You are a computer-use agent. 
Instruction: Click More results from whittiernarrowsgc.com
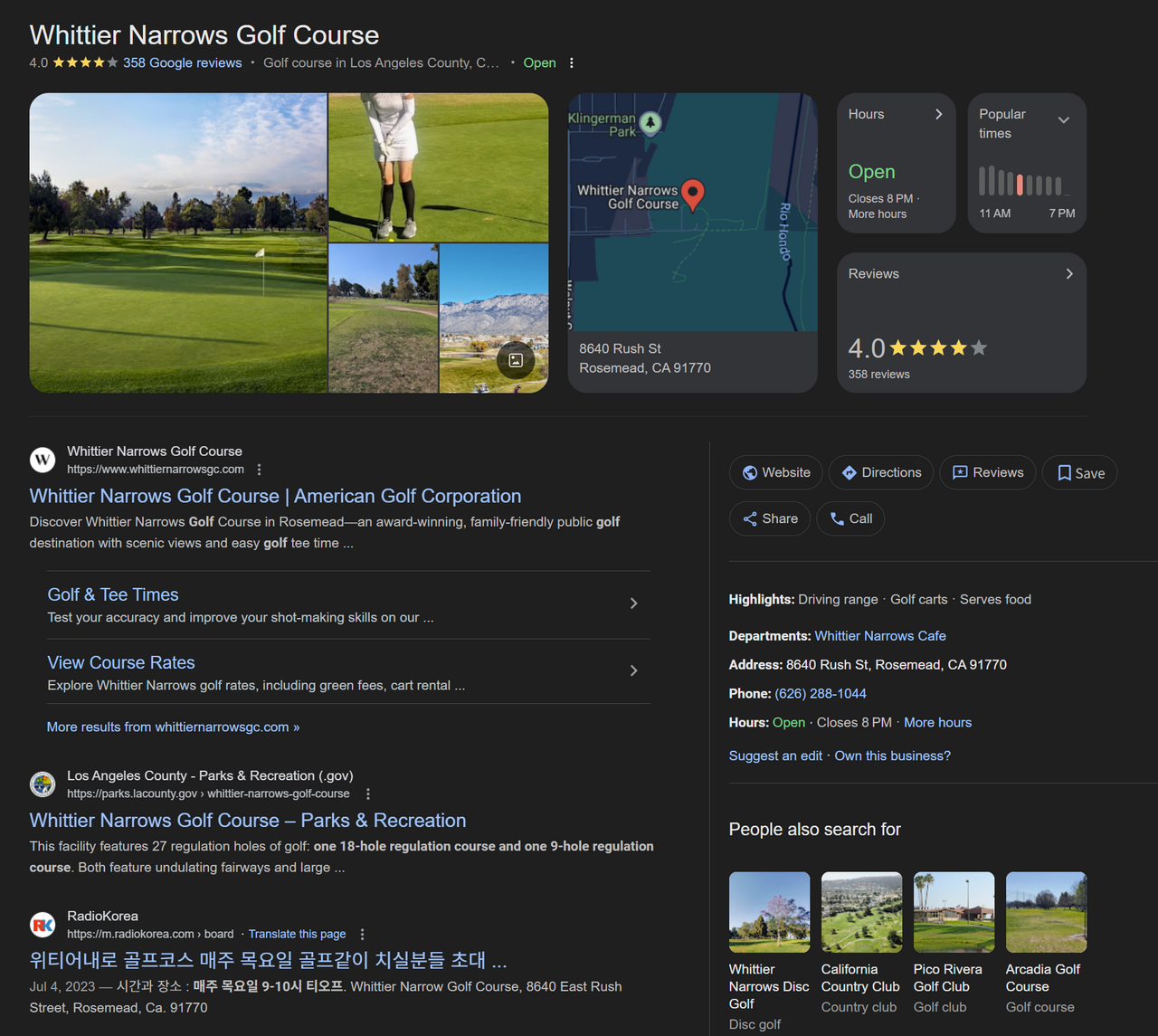tap(174, 727)
